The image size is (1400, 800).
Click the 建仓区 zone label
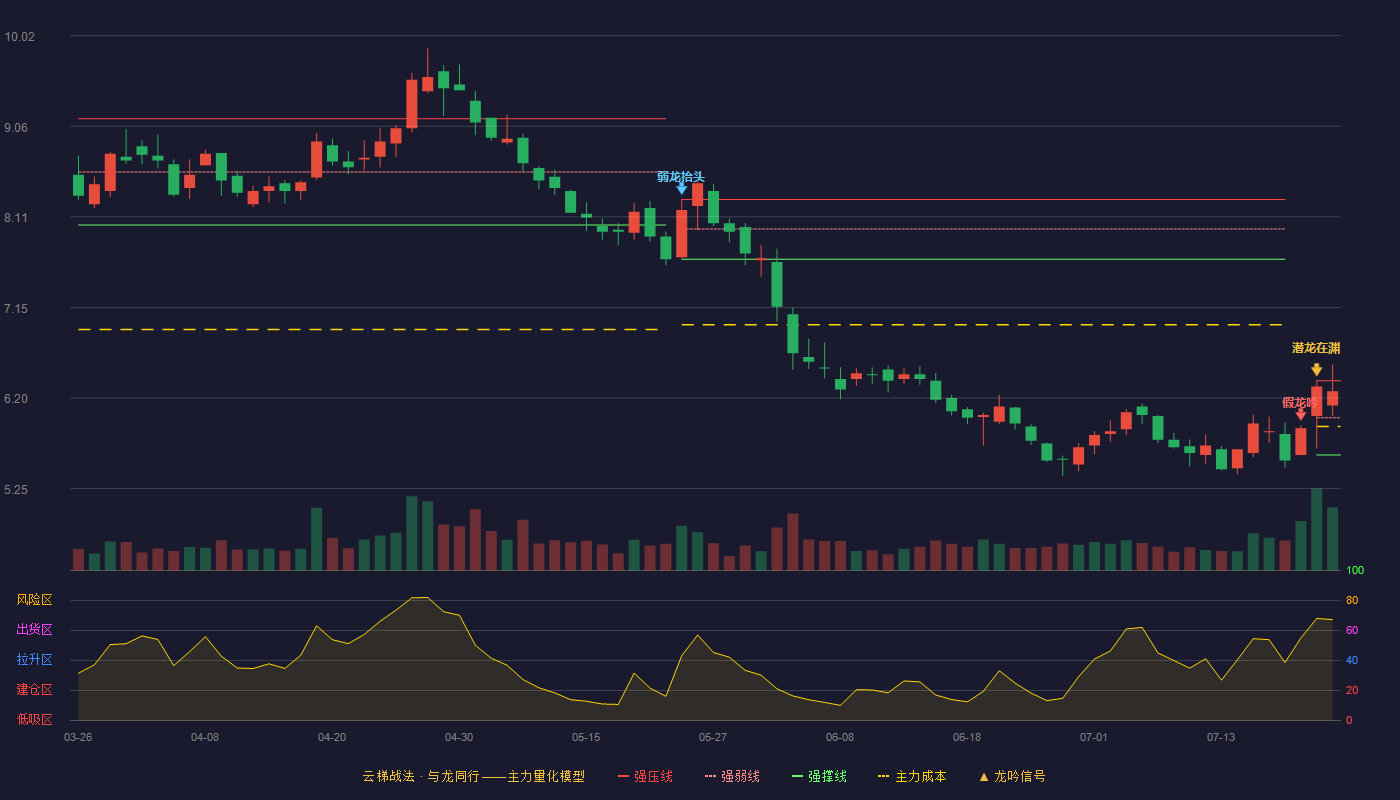click(x=34, y=690)
